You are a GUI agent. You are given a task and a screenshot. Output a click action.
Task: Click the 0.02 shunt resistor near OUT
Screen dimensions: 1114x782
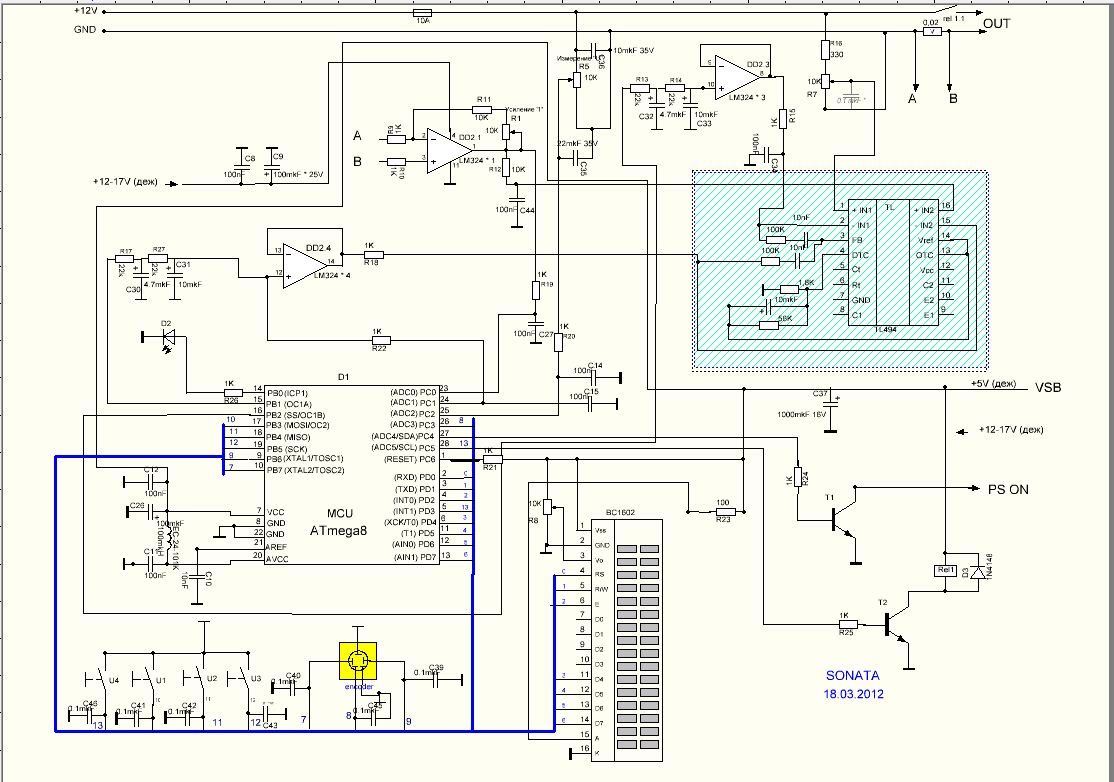[932, 31]
